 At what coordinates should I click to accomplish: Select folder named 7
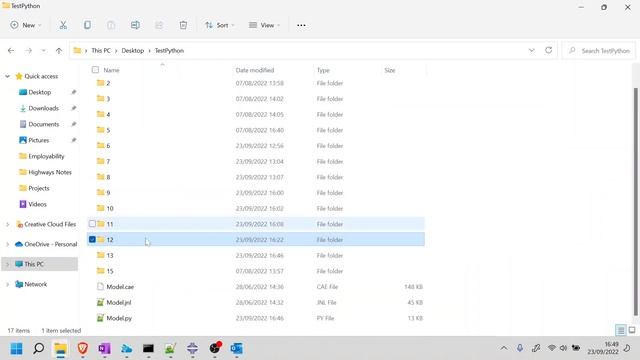(256, 162)
